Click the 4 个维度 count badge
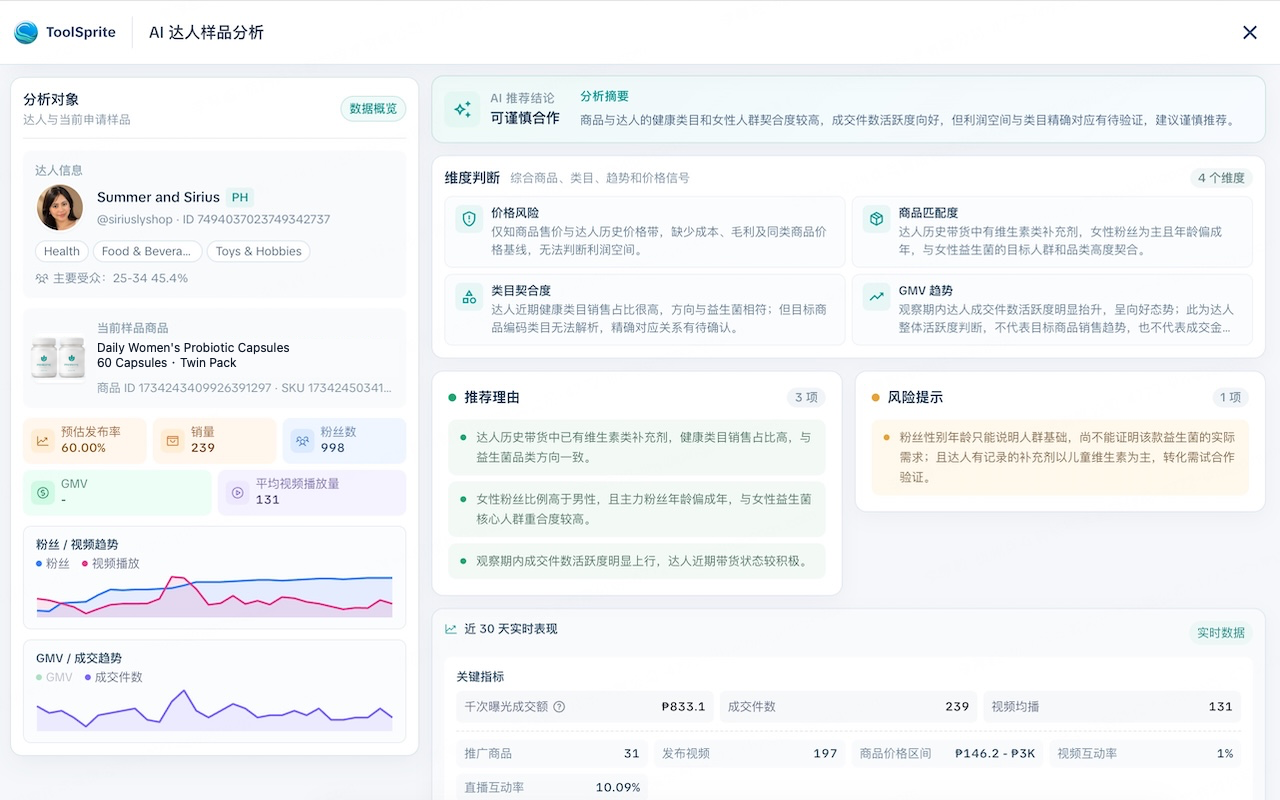 pos(1221,178)
